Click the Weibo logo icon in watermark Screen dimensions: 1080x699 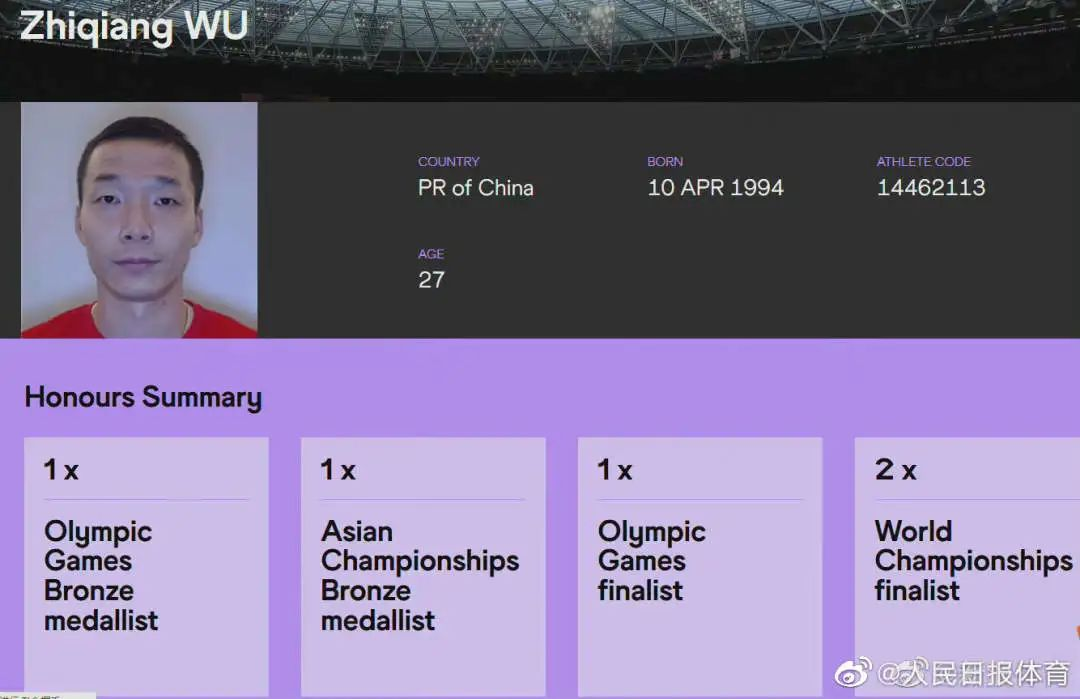coord(853,672)
